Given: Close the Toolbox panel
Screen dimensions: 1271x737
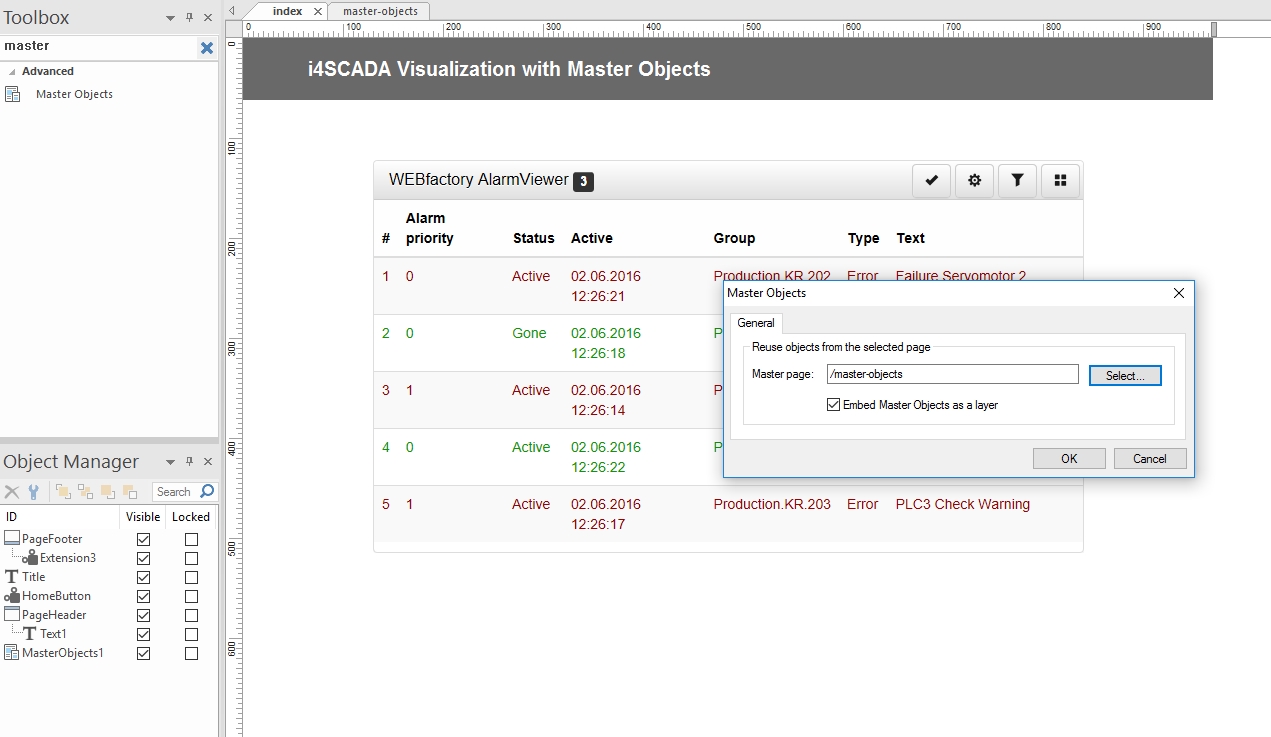Looking at the screenshot, I should tap(208, 17).
